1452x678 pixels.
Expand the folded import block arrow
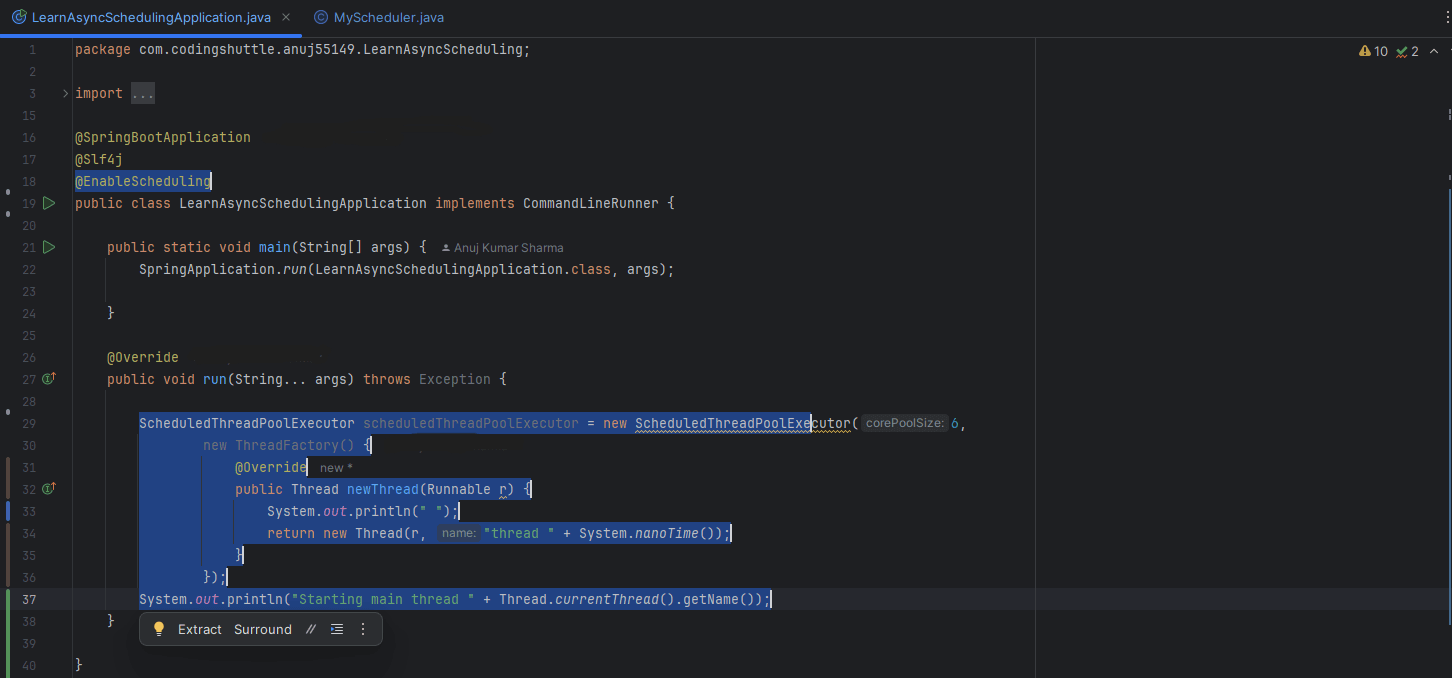pos(66,93)
